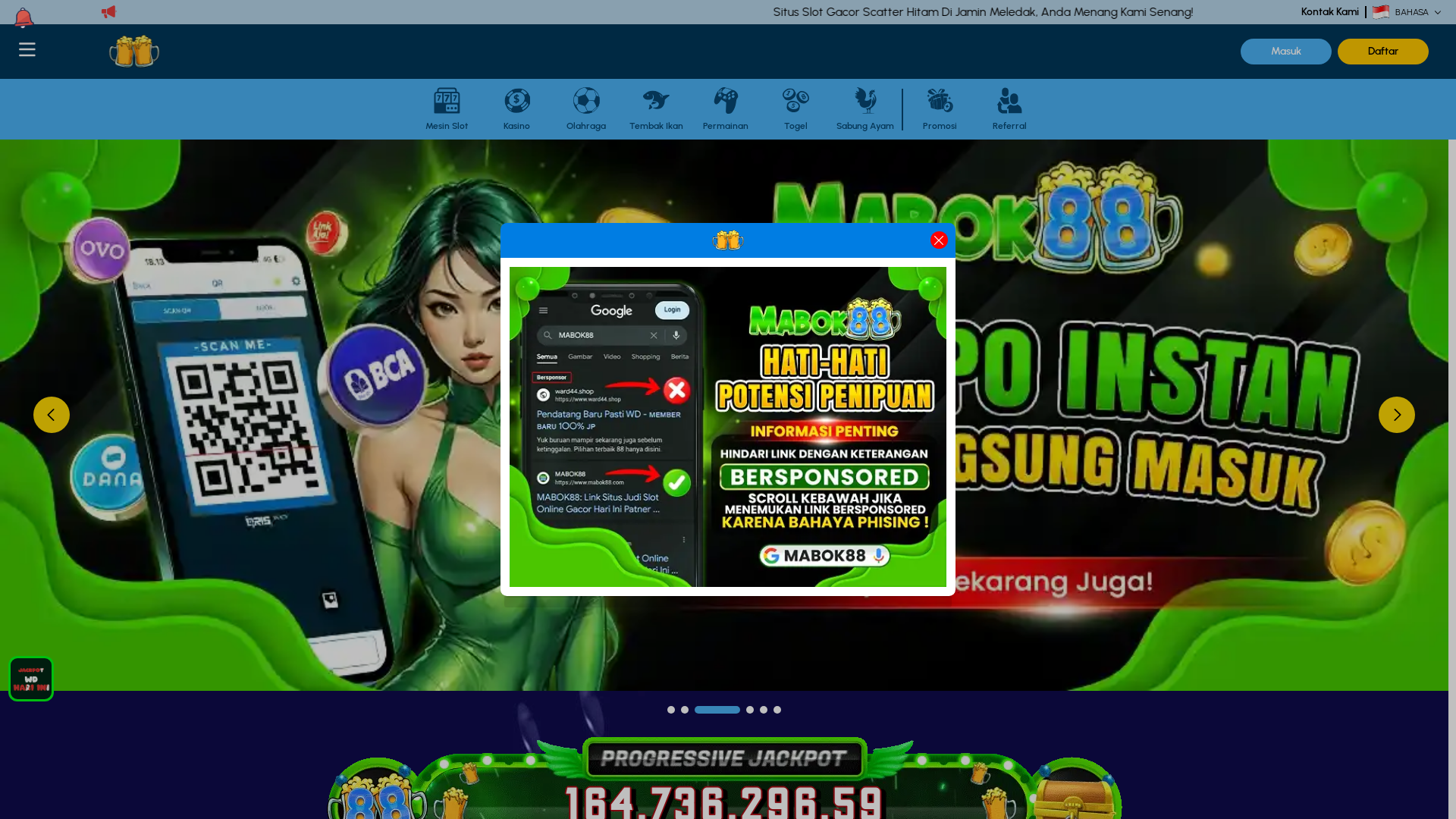Open Sabung Ayam category
1456x819 pixels.
[x=865, y=109]
